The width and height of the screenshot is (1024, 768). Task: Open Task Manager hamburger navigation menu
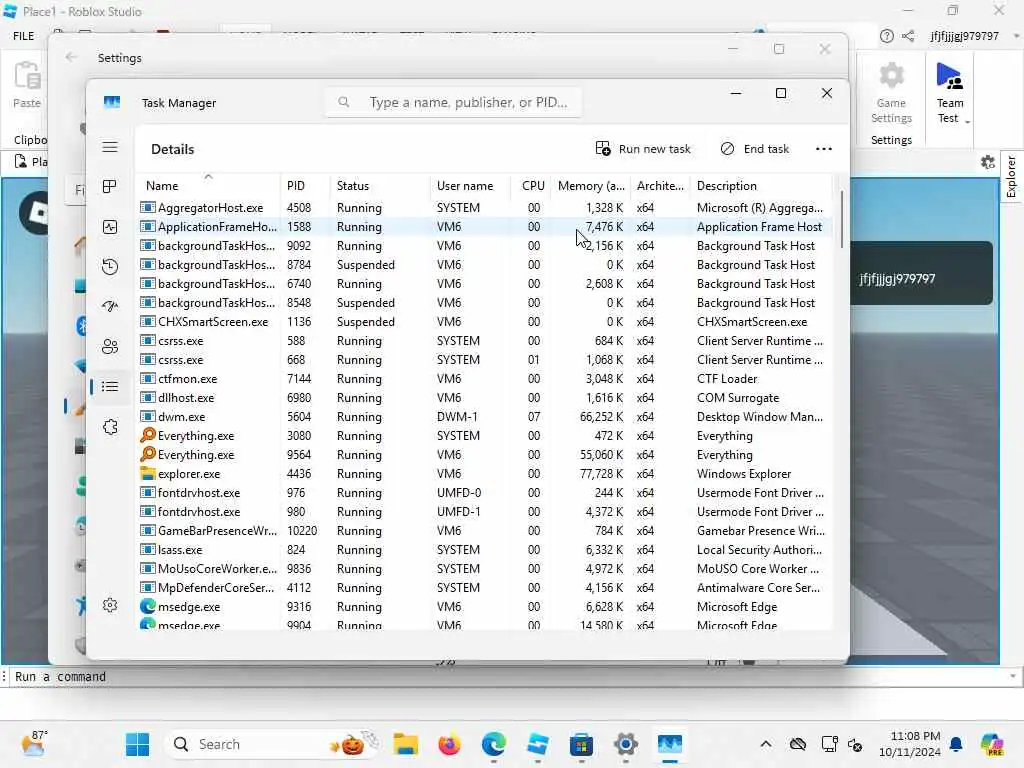(110, 147)
